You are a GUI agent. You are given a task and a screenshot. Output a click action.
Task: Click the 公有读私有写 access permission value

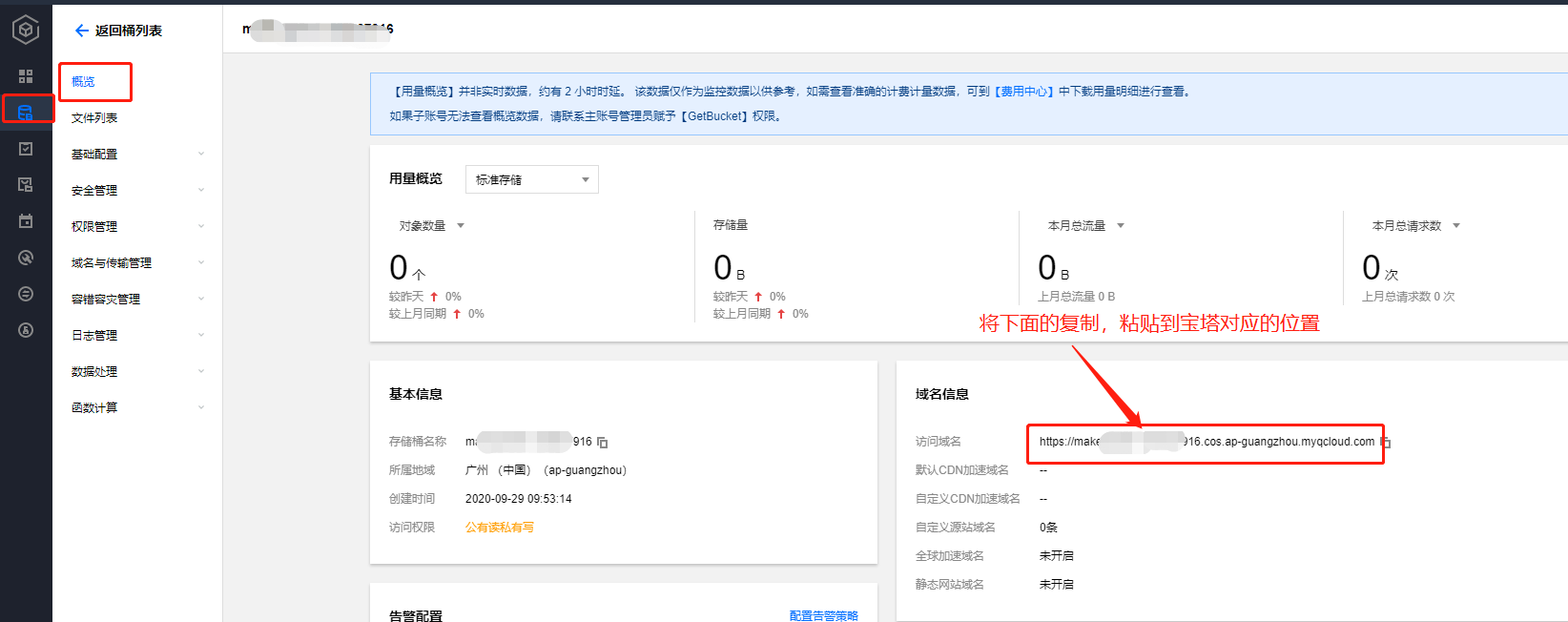pyautogui.click(x=500, y=528)
